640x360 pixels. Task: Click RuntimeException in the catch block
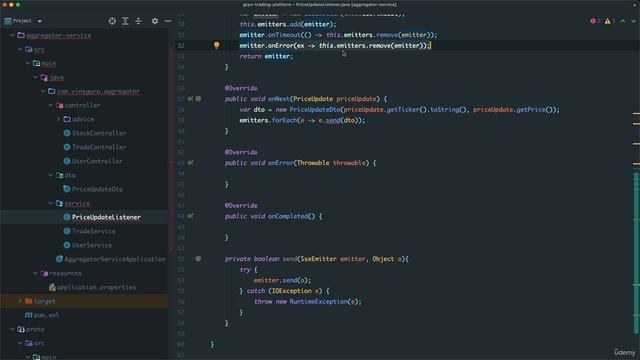coord(318,302)
